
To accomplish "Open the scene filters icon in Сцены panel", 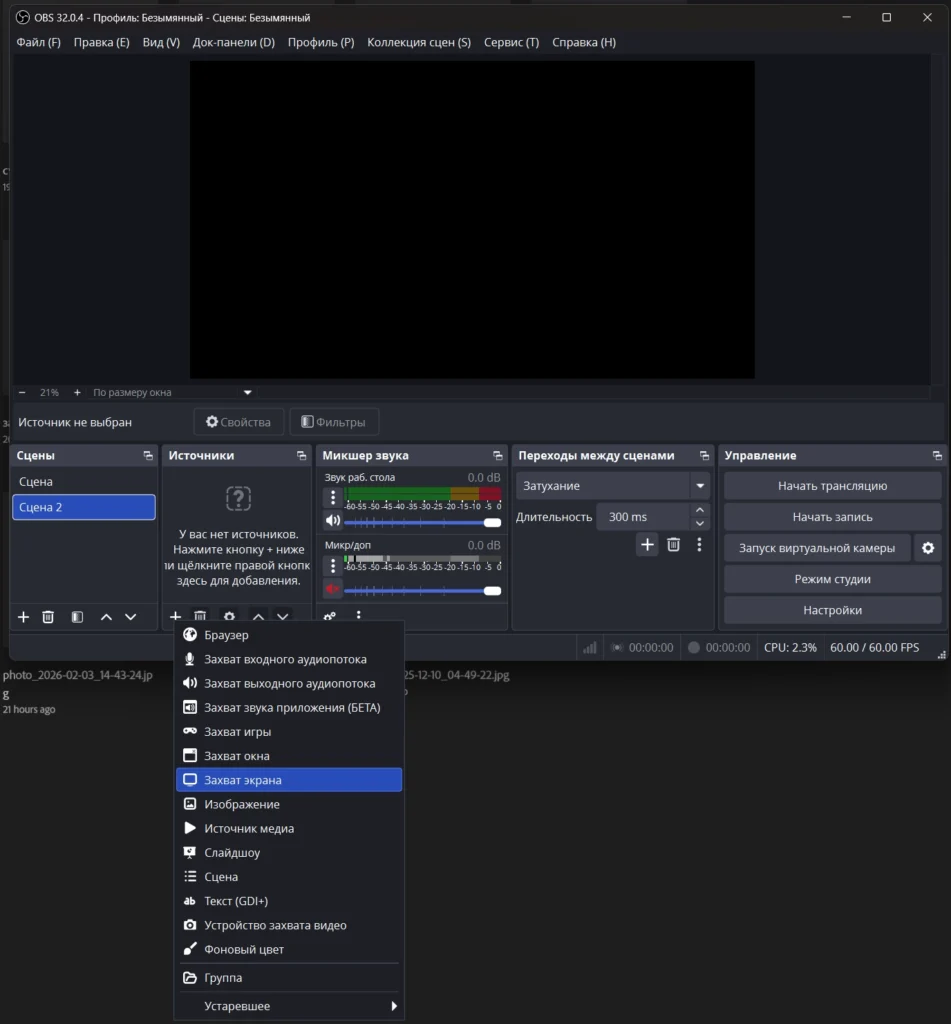I will point(77,617).
